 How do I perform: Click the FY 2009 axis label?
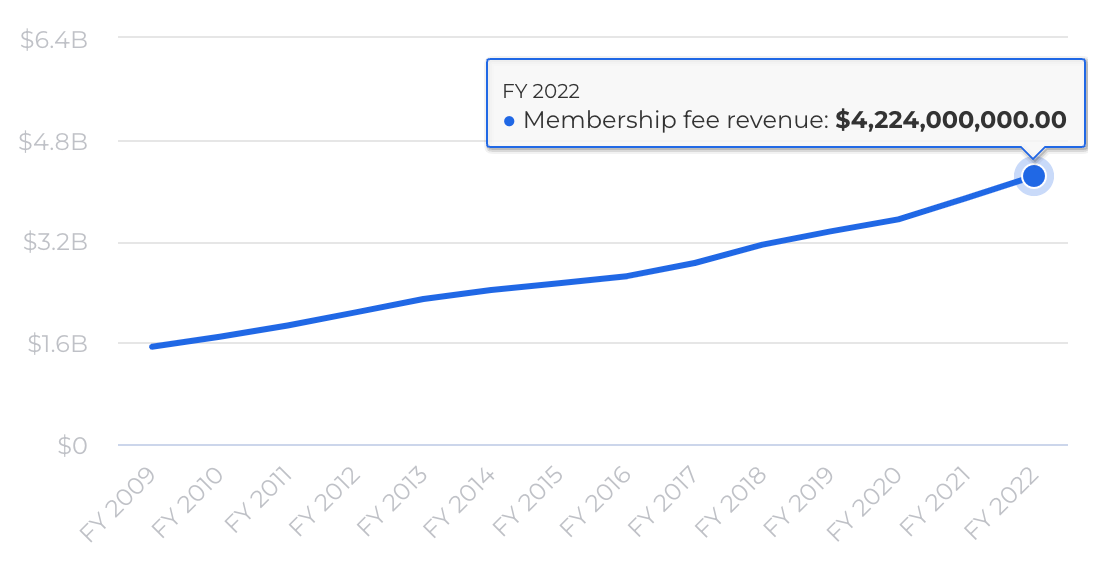[x=117, y=505]
